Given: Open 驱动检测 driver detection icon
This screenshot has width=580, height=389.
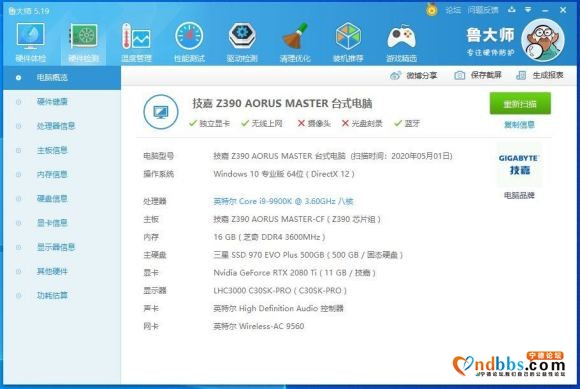Looking at the screenshot, I should point(242,42).
